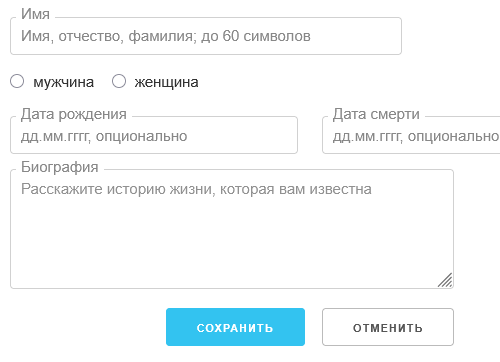Select the мужчина radio button
Viewport: 500px width, 362px height.
[17, 81]
